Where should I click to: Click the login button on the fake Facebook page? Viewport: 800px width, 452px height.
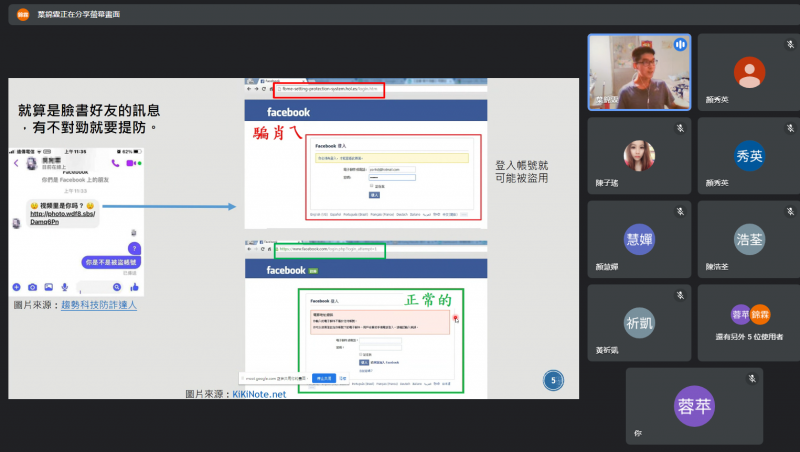tap(374, 195)
